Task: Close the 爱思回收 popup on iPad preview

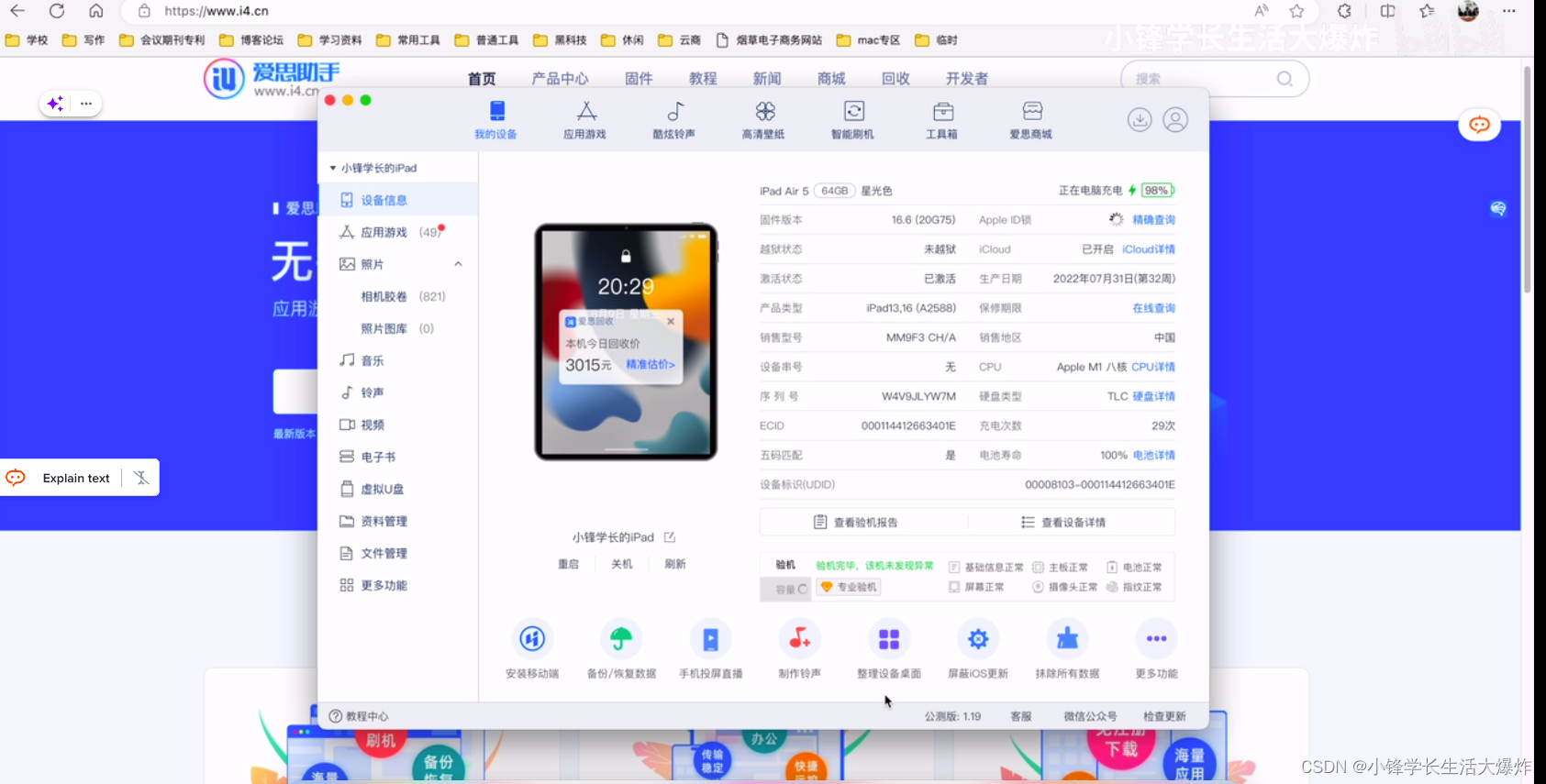Action: 671,322
